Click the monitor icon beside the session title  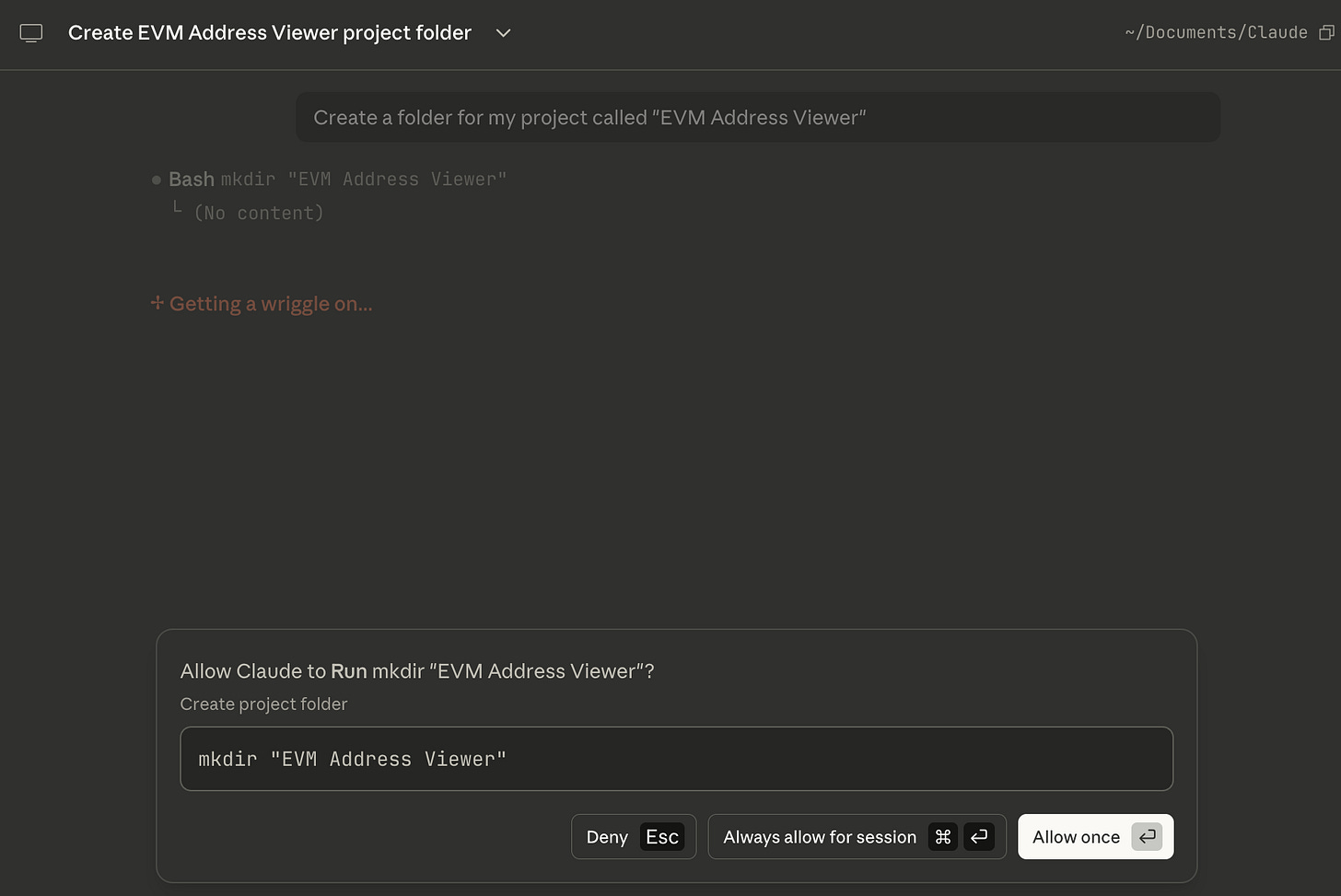[31, 33]
